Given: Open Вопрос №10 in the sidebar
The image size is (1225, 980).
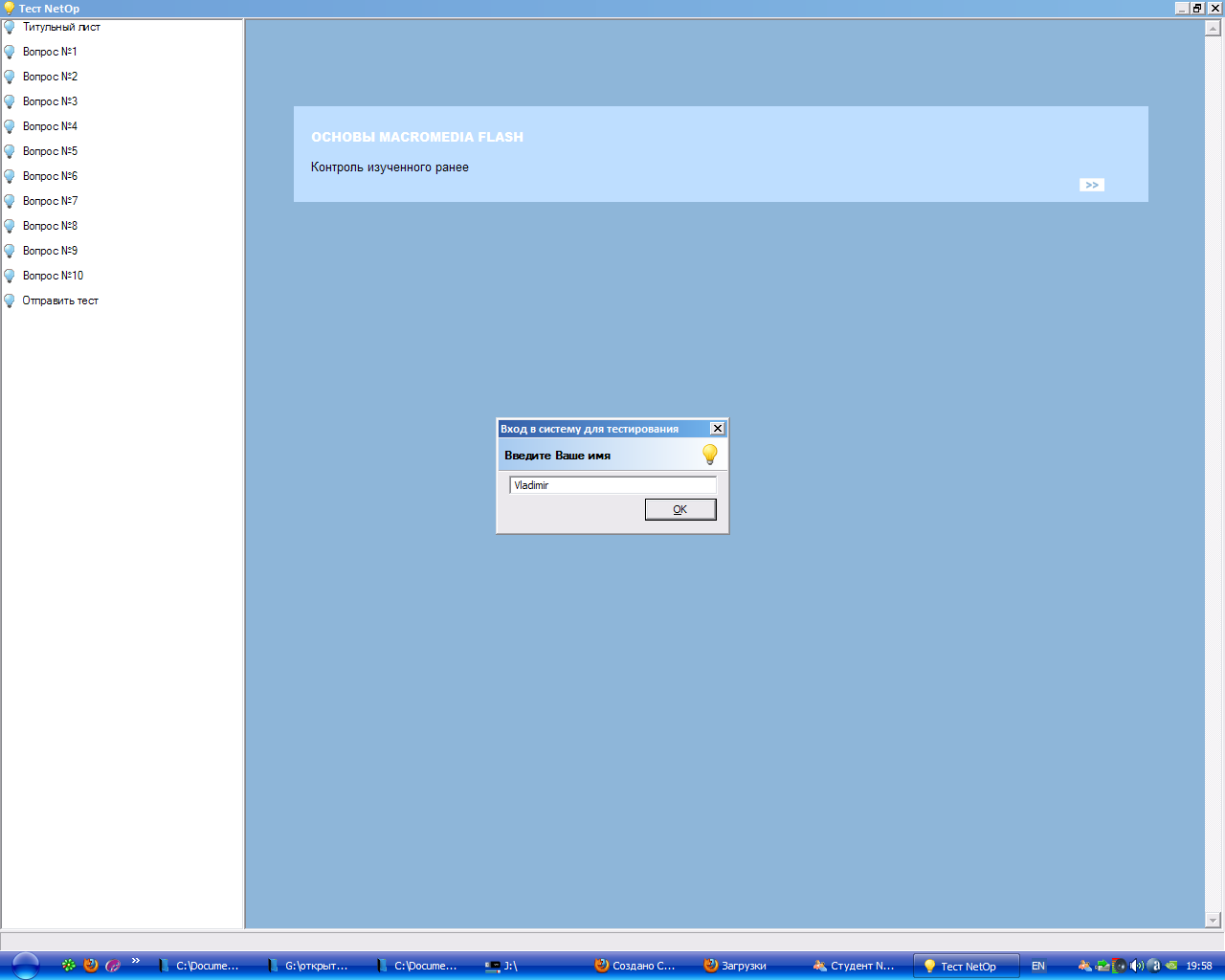Looking at the screenshot, I should click(53, 276).
